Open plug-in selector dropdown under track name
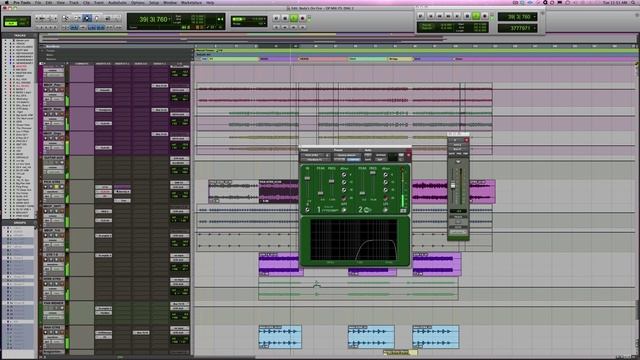The image size is (640, 360). tap(315, 160)
